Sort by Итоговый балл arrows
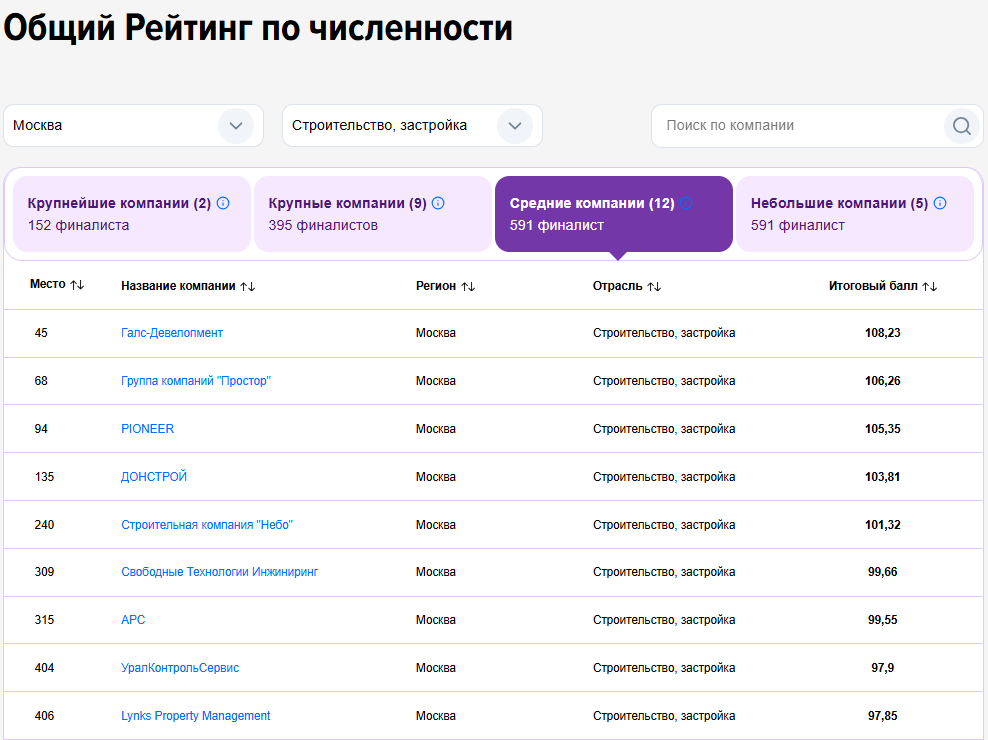This screenshot has width=988, height=740. (929, 286)
